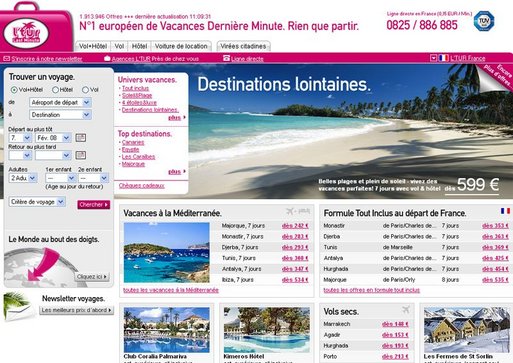Open the return day dropdown

20,155
